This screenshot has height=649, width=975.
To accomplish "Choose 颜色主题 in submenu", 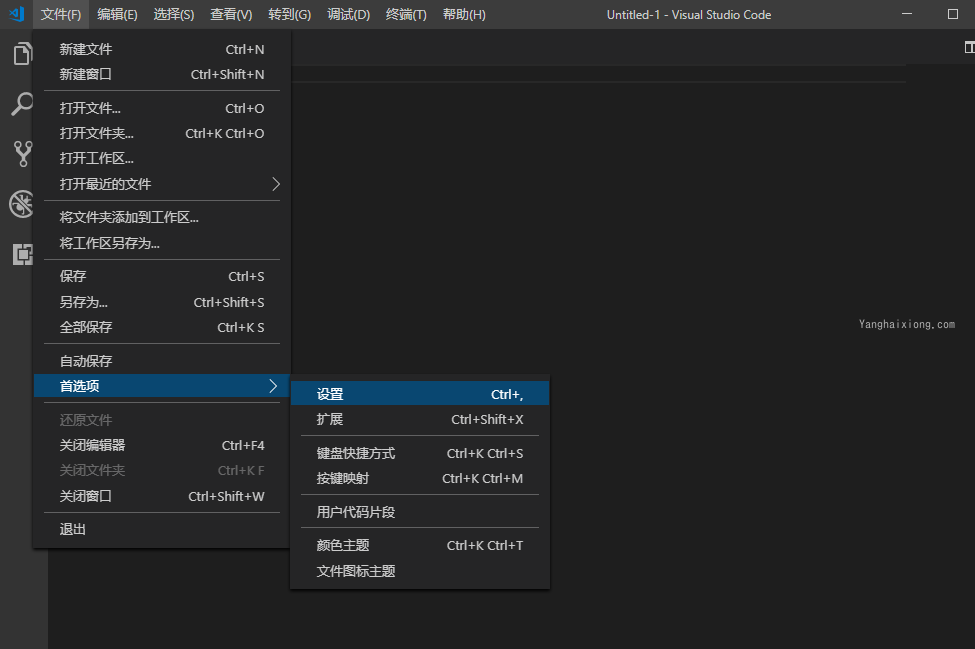I will pyautogui.click(x=420, y=545).
